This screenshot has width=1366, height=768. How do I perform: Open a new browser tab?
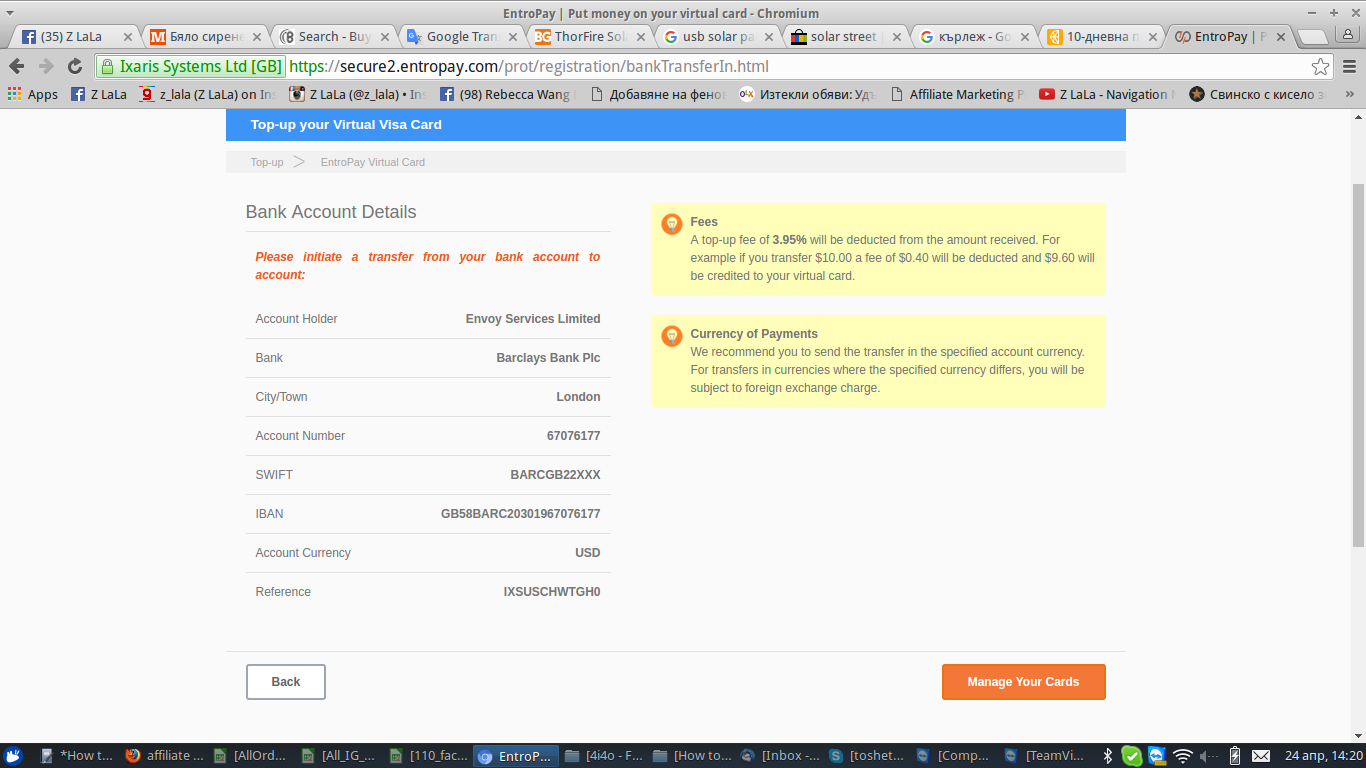click(x=1312, y=37)
